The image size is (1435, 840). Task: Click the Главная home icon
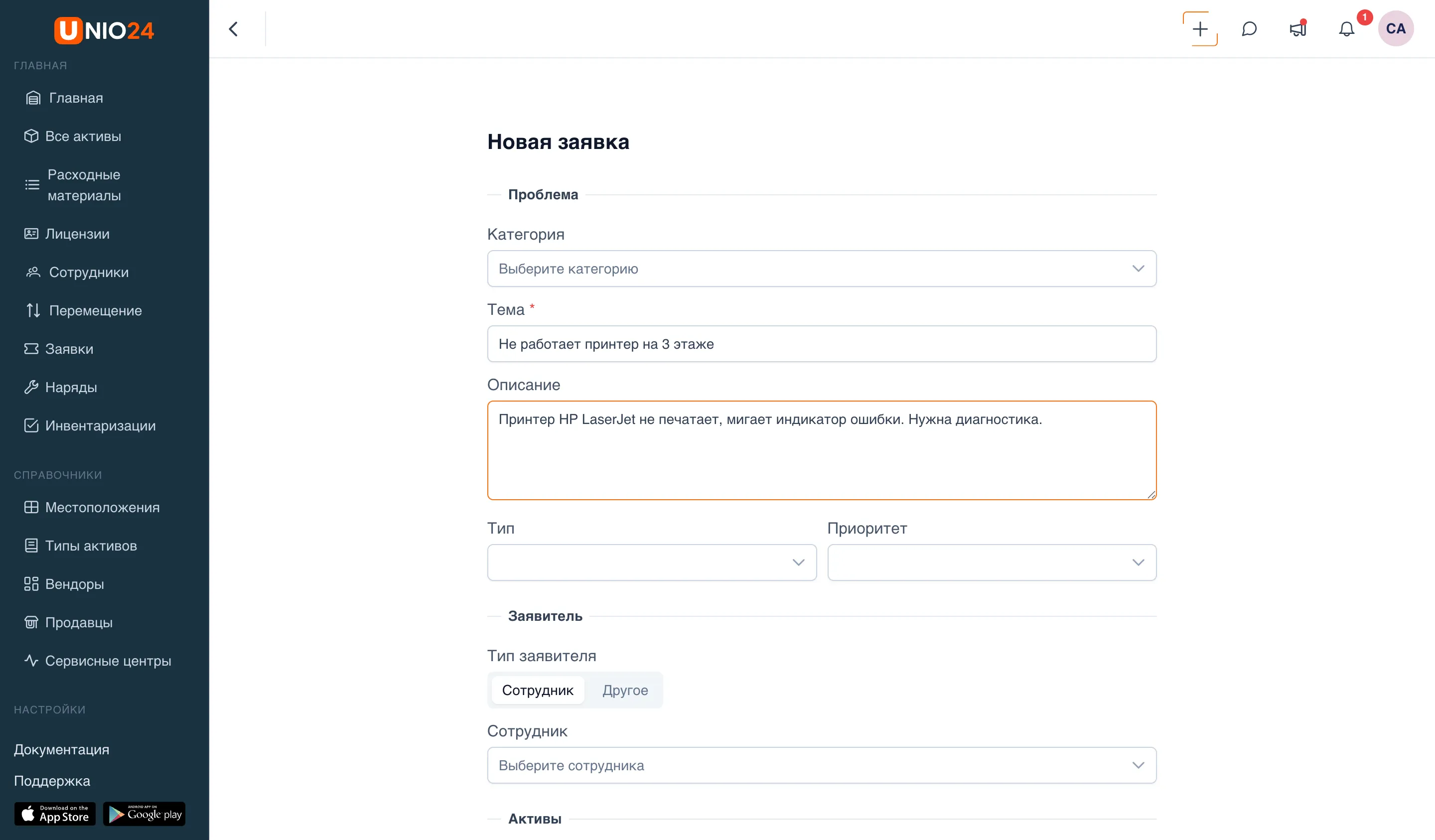point(33,98)
